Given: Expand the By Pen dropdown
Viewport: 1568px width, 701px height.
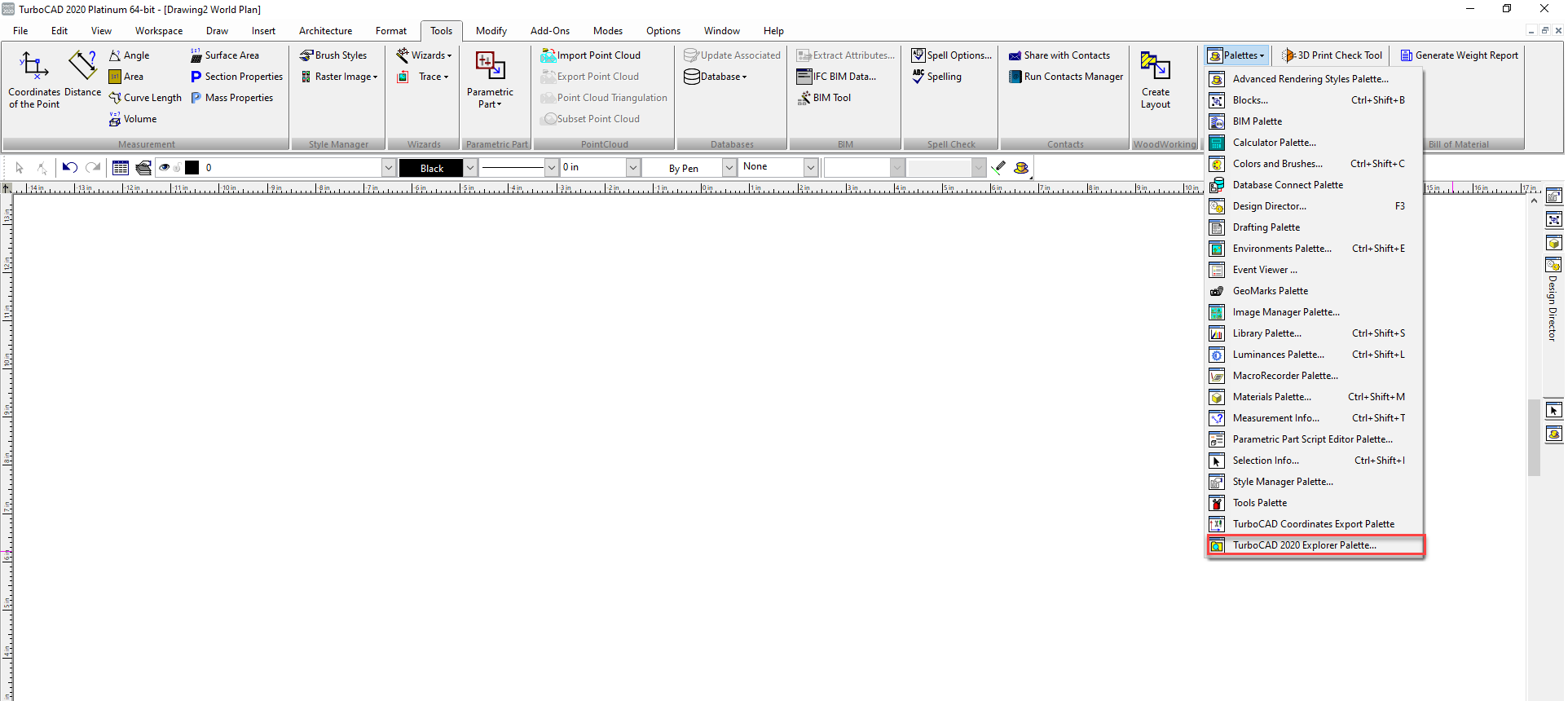Looking at the screenshot, I should tap(729, 168).
